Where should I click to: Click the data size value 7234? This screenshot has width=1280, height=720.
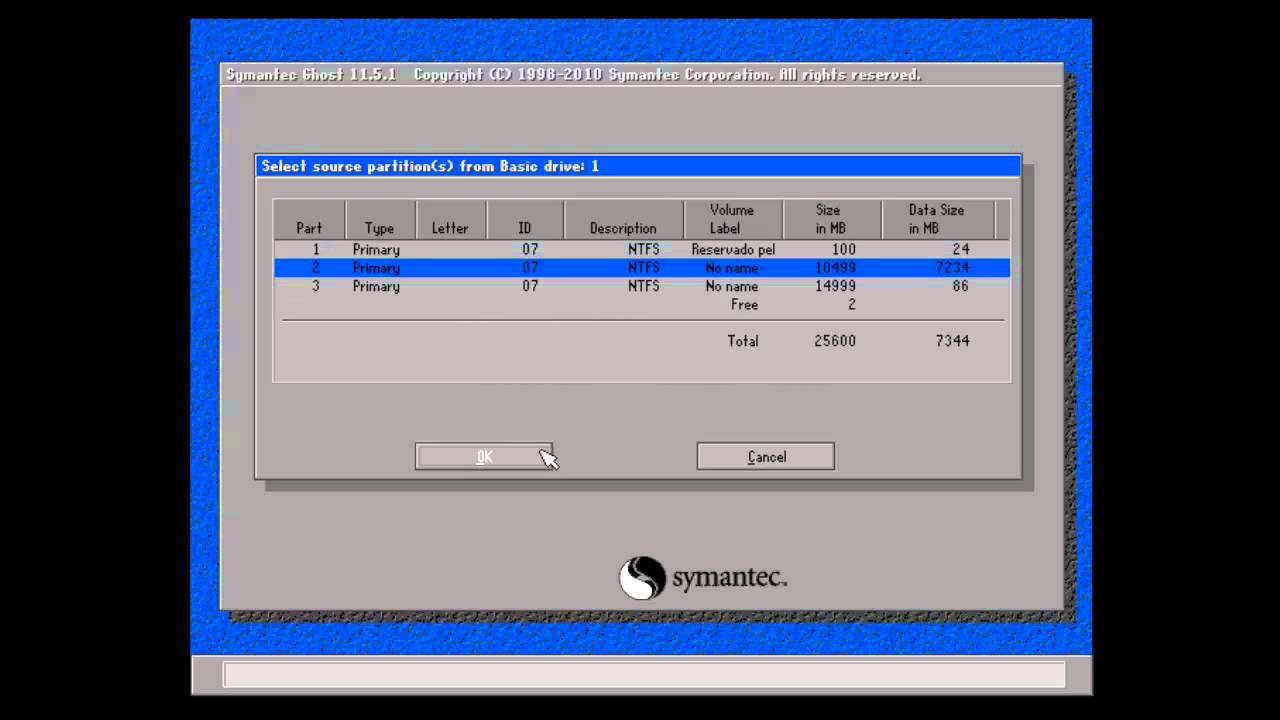(x=952, y=267)
